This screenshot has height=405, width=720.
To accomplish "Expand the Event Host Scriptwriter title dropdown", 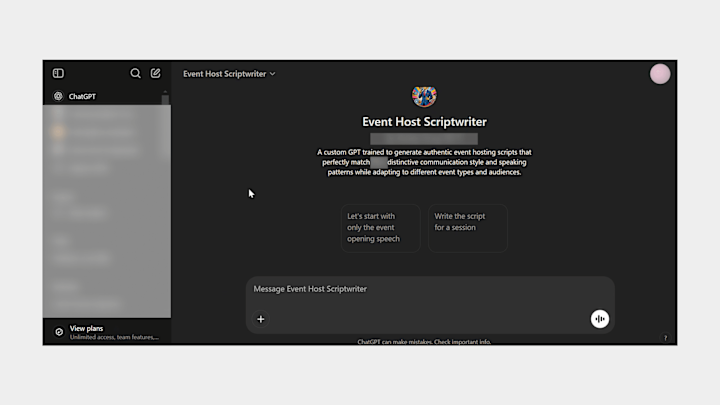I will click(x=229, y=74).
